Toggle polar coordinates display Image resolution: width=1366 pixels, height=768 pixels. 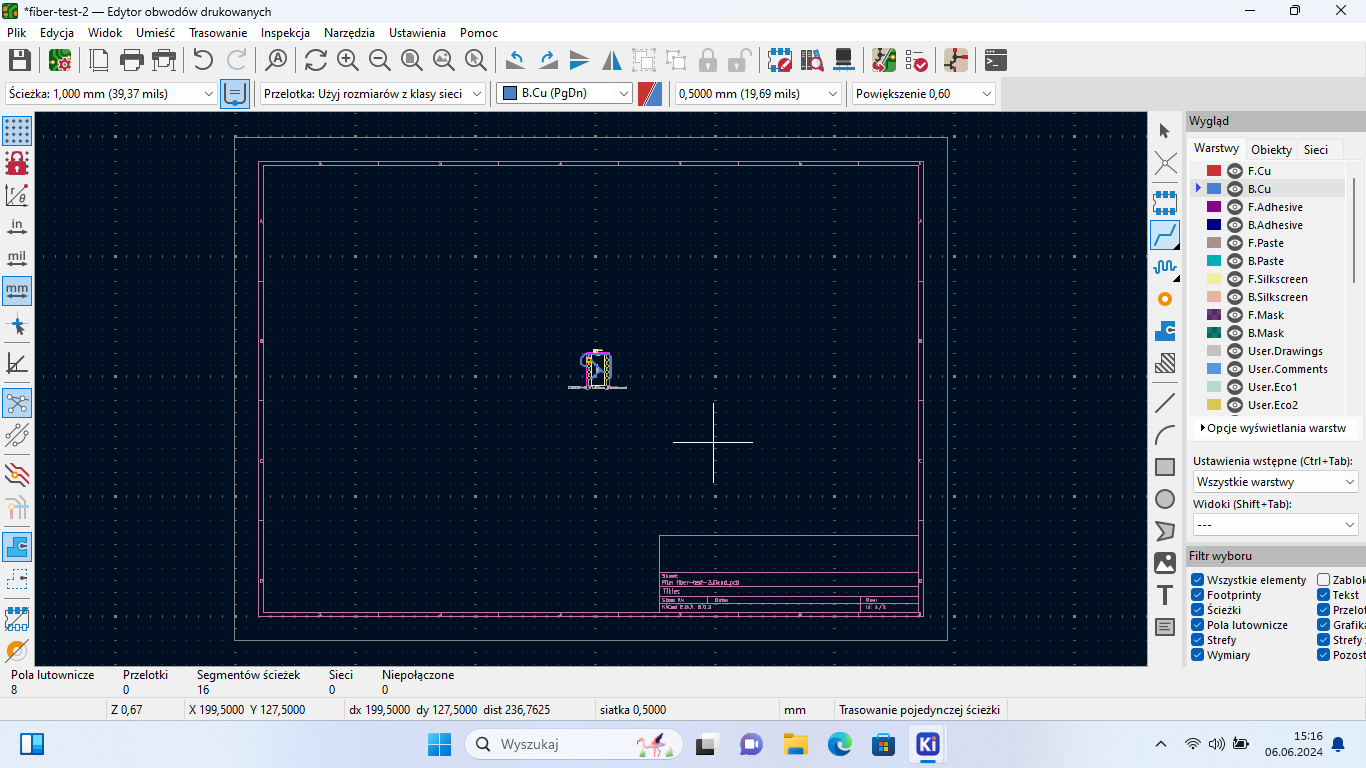point(17,195)
